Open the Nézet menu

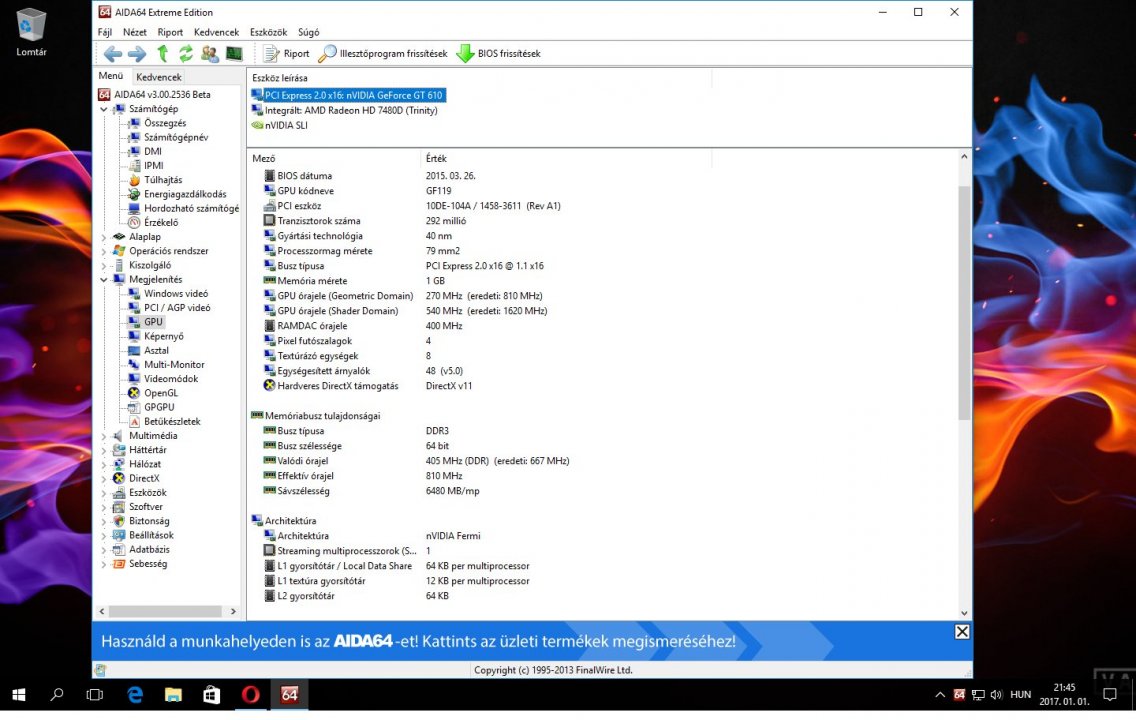tap(135, 33)
